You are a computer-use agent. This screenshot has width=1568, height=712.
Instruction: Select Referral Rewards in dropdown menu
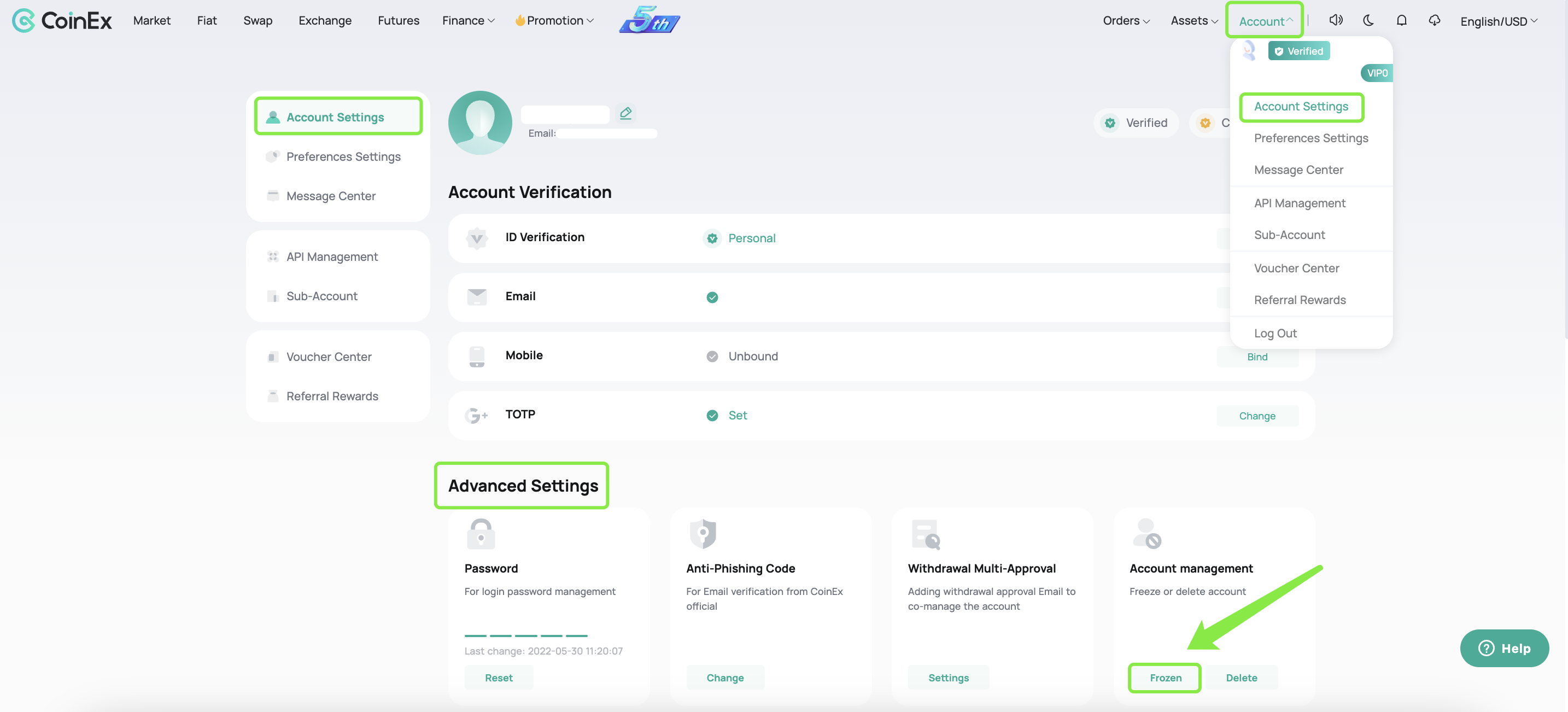tap(1300, 300)
